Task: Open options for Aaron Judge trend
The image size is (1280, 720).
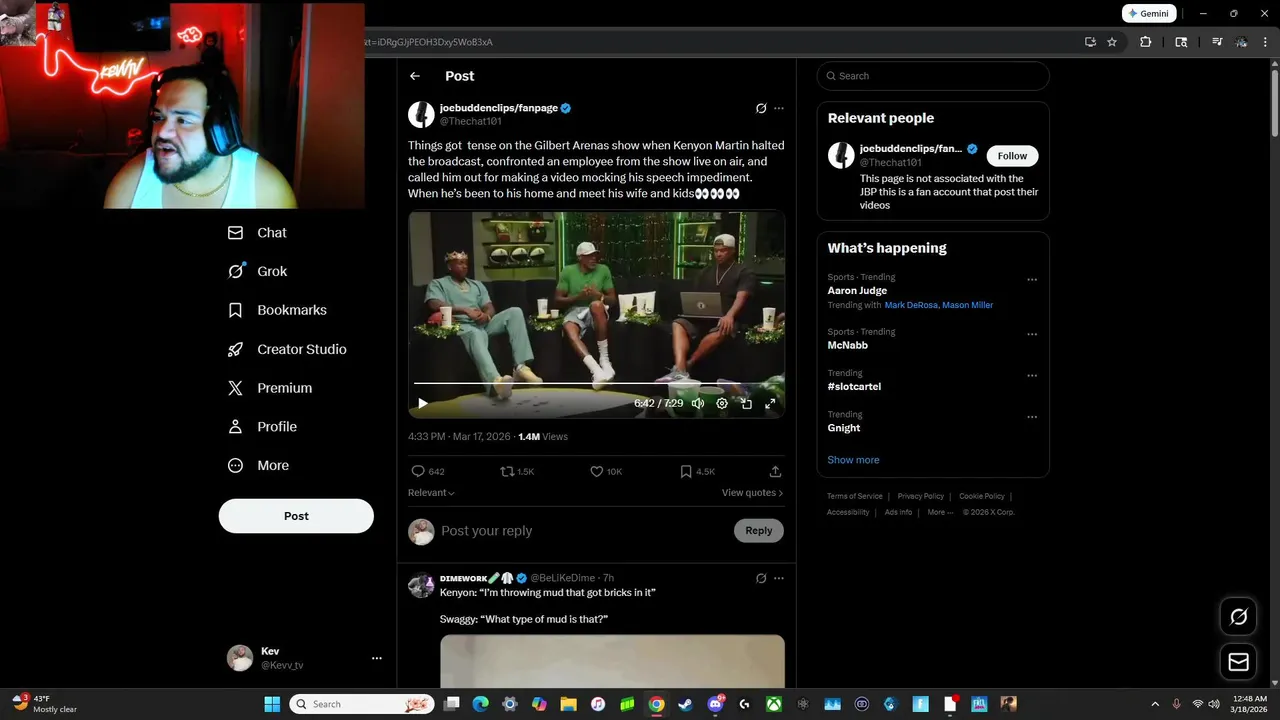Action: click(x=1032, y=280)
